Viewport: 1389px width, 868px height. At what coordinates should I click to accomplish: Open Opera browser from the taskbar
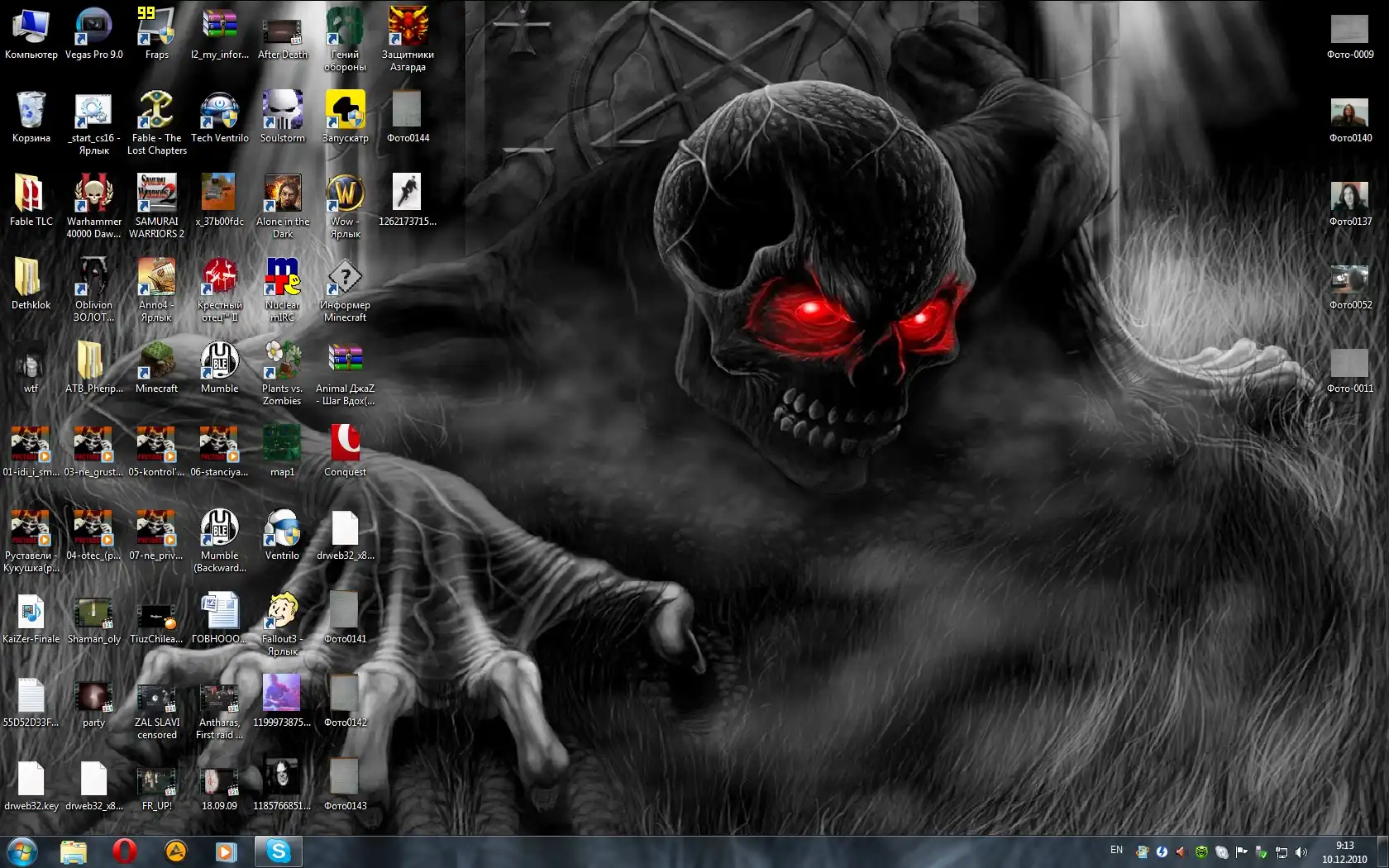click(x=124, y=851)
